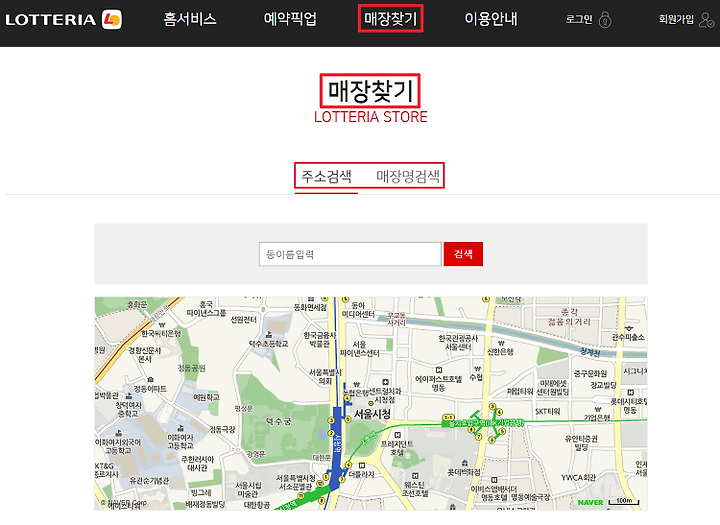Click the NAVER logo on the map
The width and height of the screenshot is (720, 525).
pyautogui.click(x=591, y=502)
